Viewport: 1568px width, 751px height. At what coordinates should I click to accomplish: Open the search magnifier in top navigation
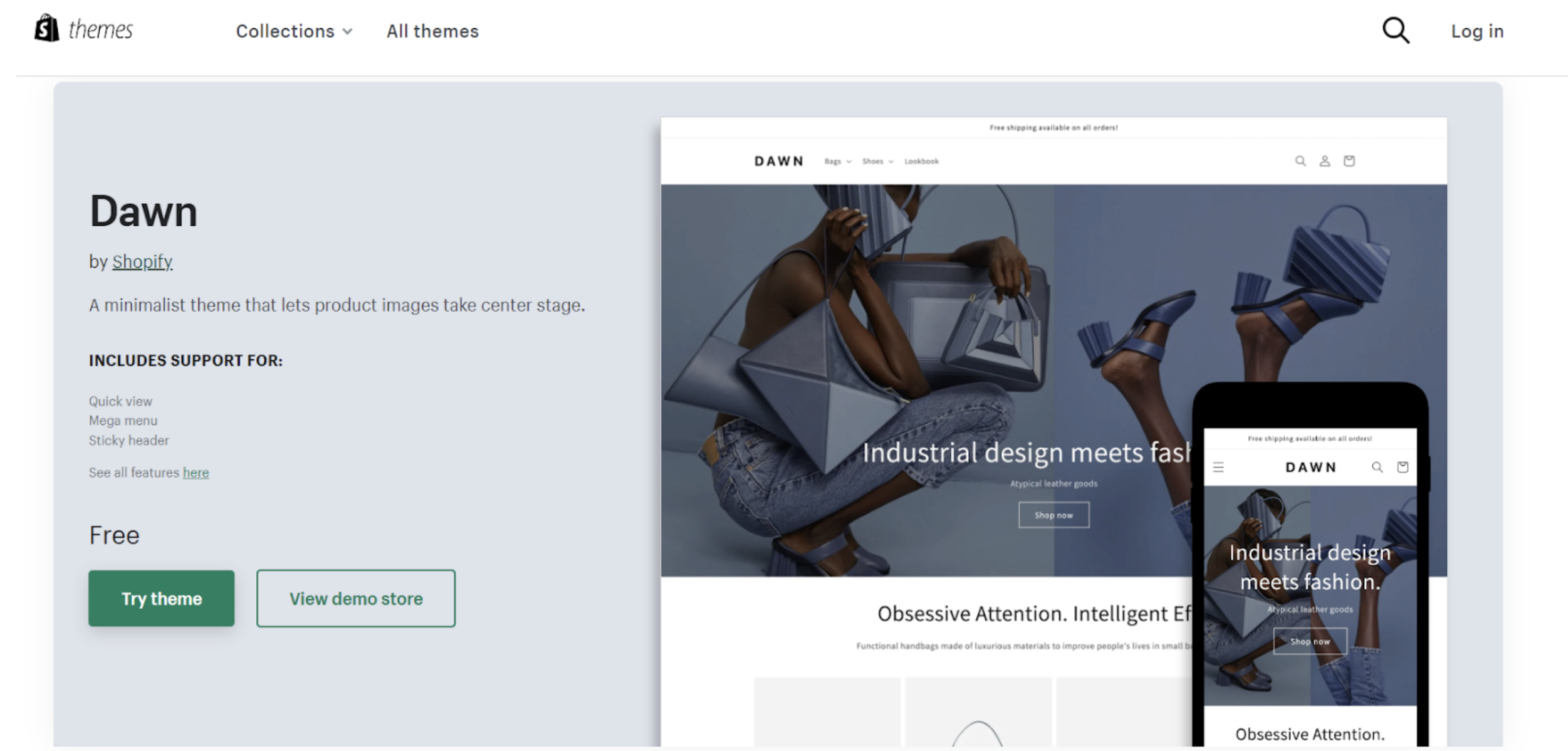coord(1396,30)
